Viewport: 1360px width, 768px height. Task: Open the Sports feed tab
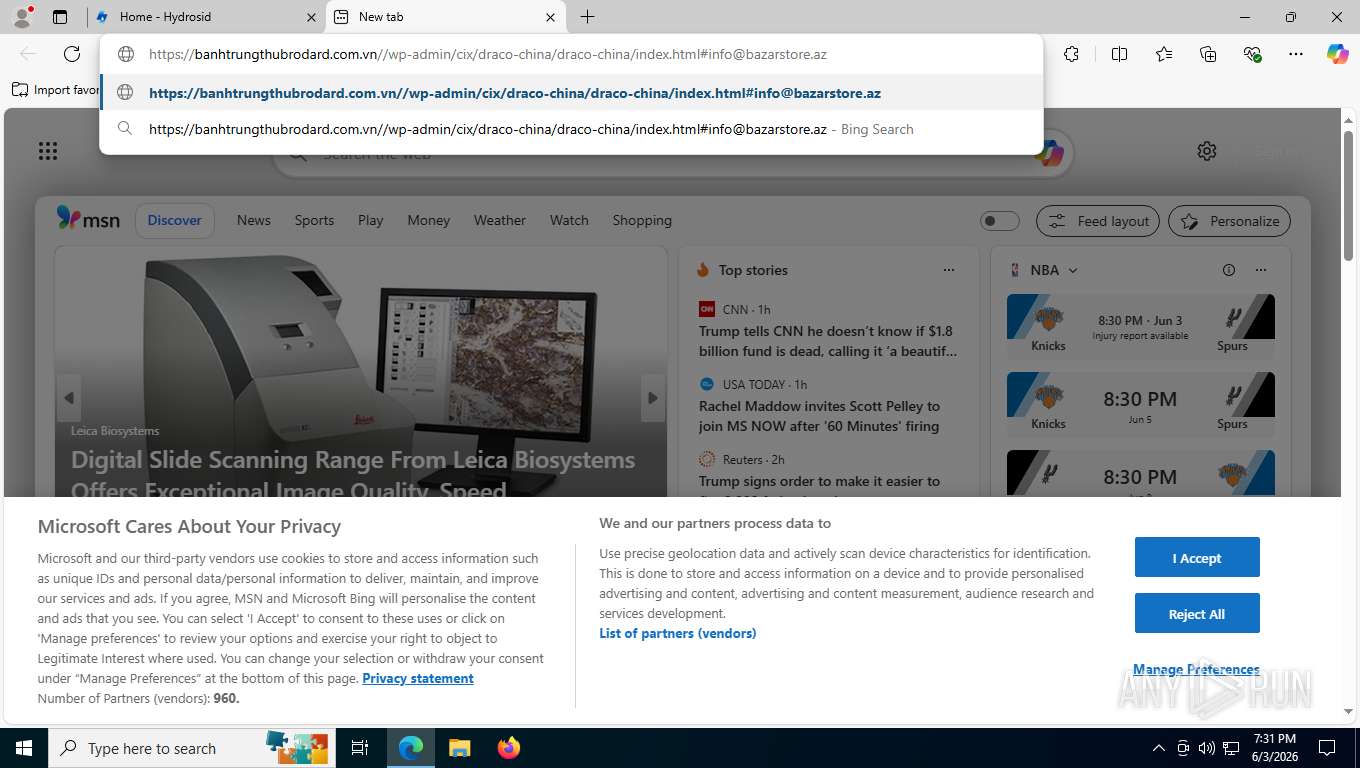coord(314,220)
